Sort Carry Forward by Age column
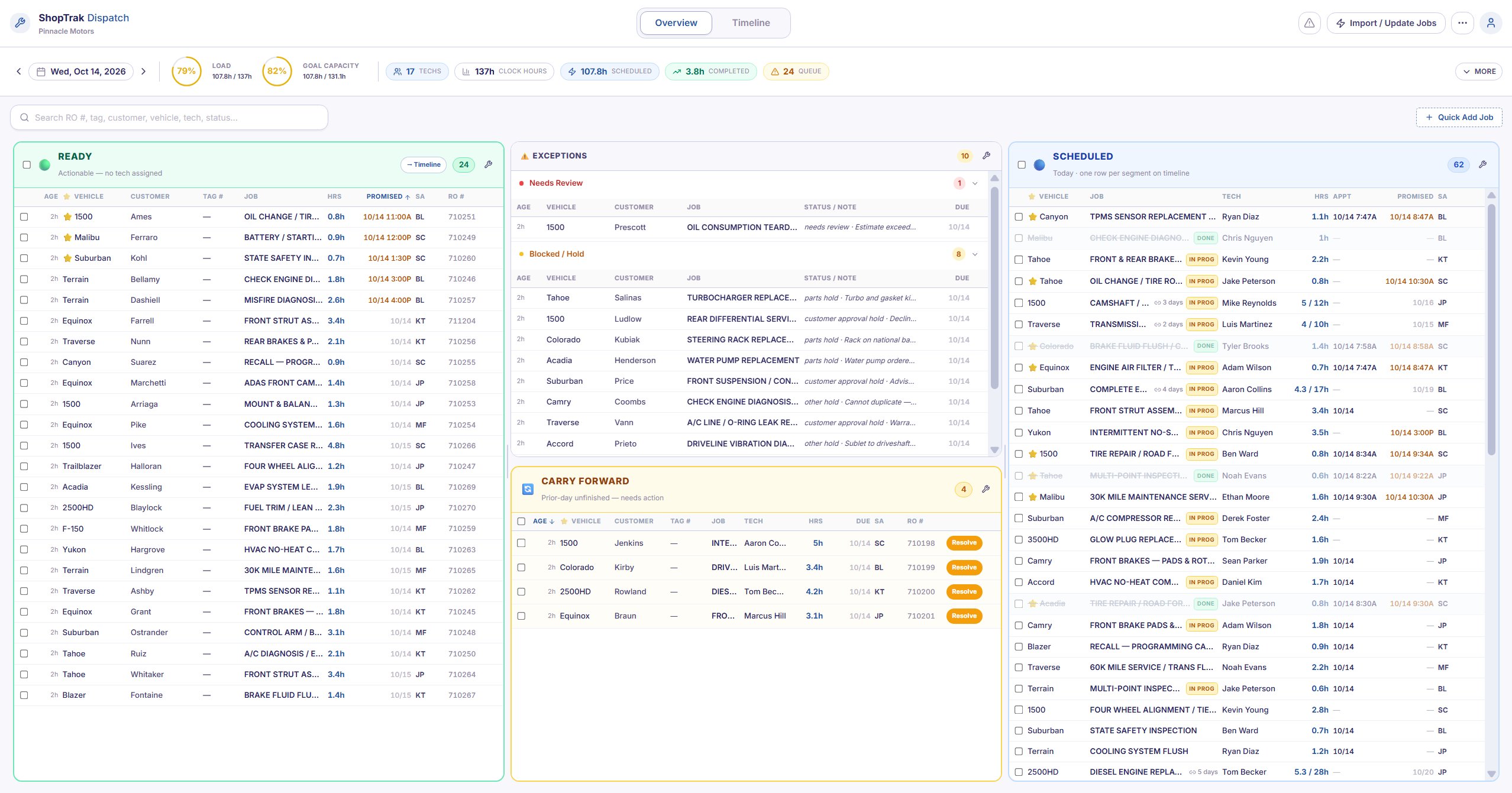1512x793 pixels. [543, 521]
